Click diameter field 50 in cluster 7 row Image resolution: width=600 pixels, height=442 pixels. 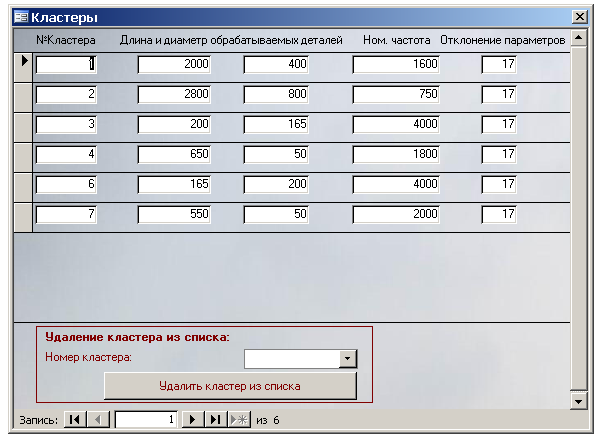tap(276, 214)
